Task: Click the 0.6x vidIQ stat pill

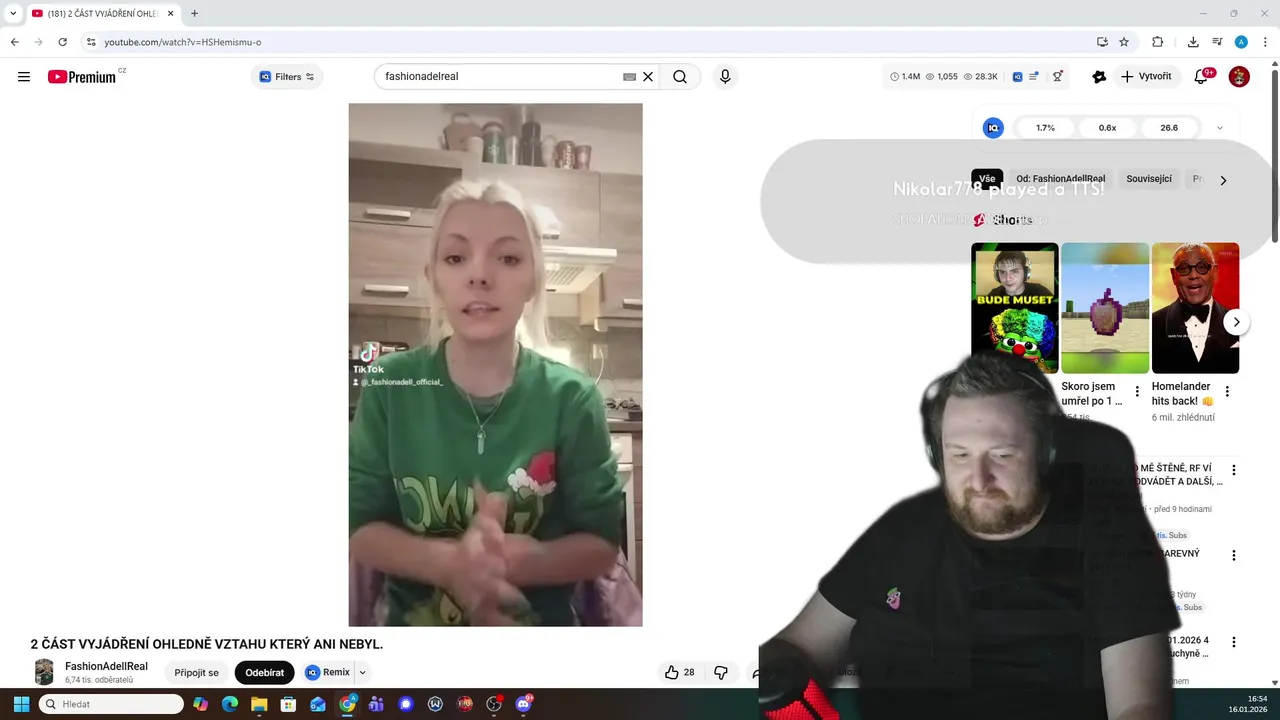Action: (x=1107, y=128)
